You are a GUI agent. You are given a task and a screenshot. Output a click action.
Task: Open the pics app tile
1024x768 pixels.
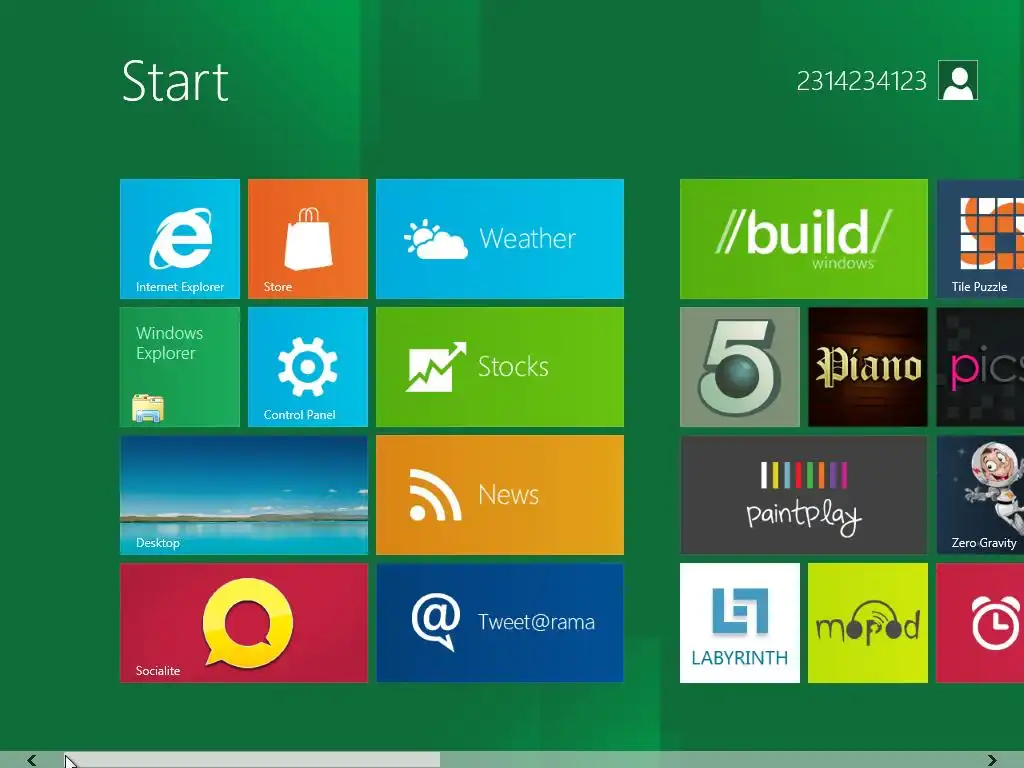coord(980,366)
